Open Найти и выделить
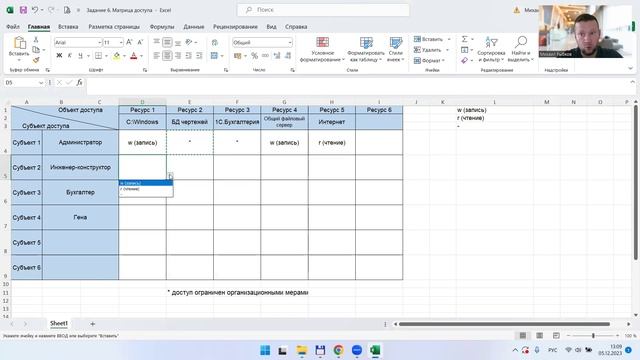The width and height of the screenshot is (640, 360). click(521, 49)
